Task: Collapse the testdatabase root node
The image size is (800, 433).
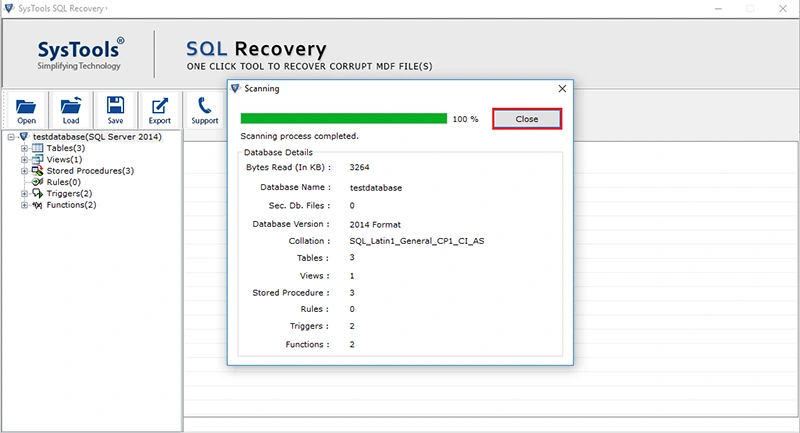Action: 11,137
